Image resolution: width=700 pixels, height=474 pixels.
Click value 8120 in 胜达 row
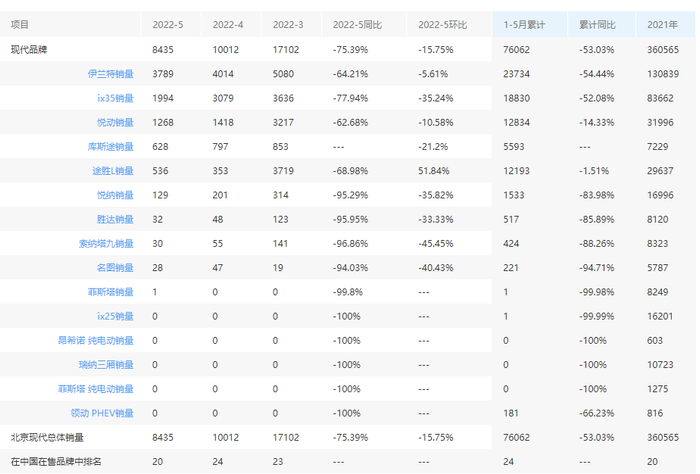(658, 219)
